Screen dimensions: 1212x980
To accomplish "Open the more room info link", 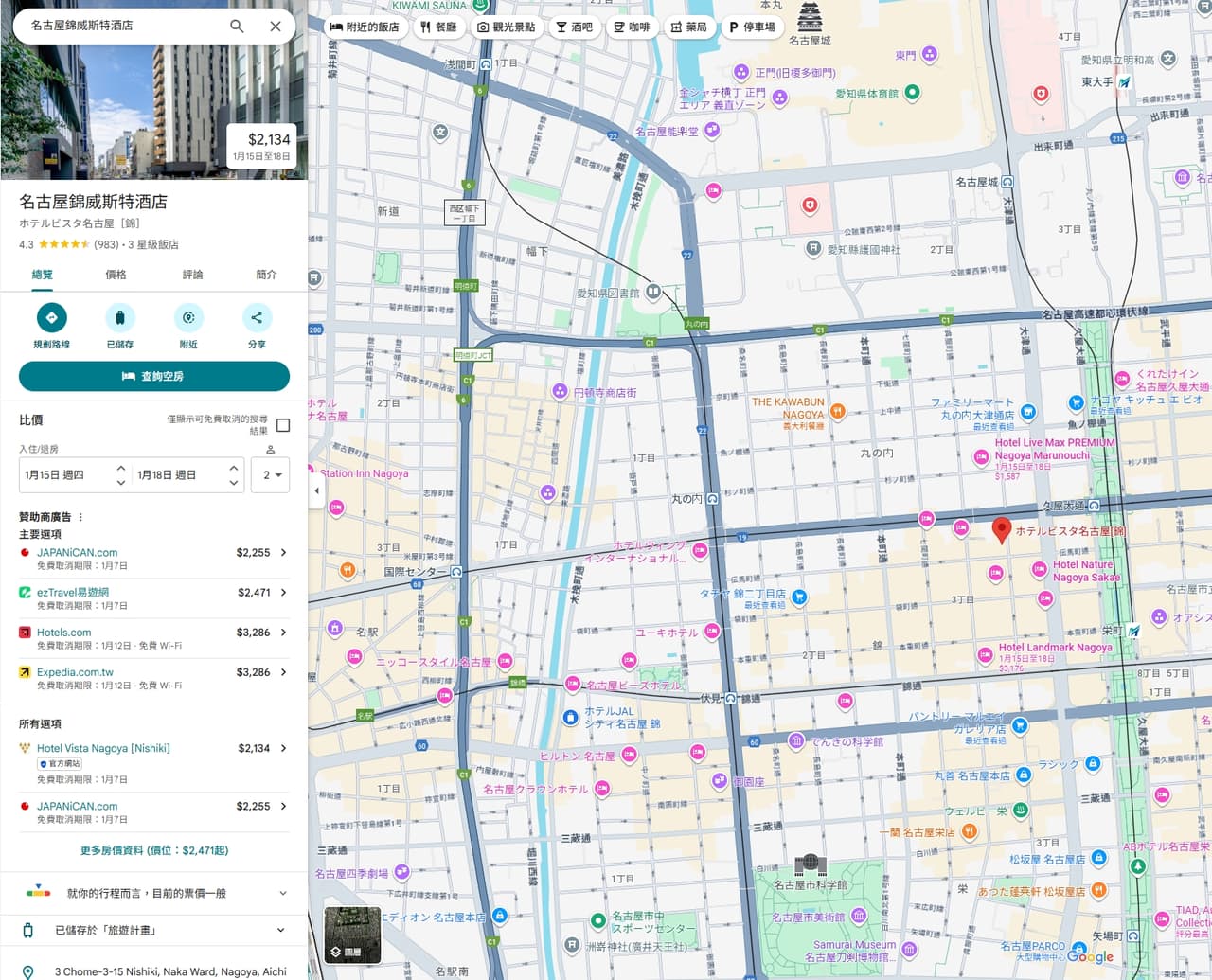I will (x=154, y=850).
